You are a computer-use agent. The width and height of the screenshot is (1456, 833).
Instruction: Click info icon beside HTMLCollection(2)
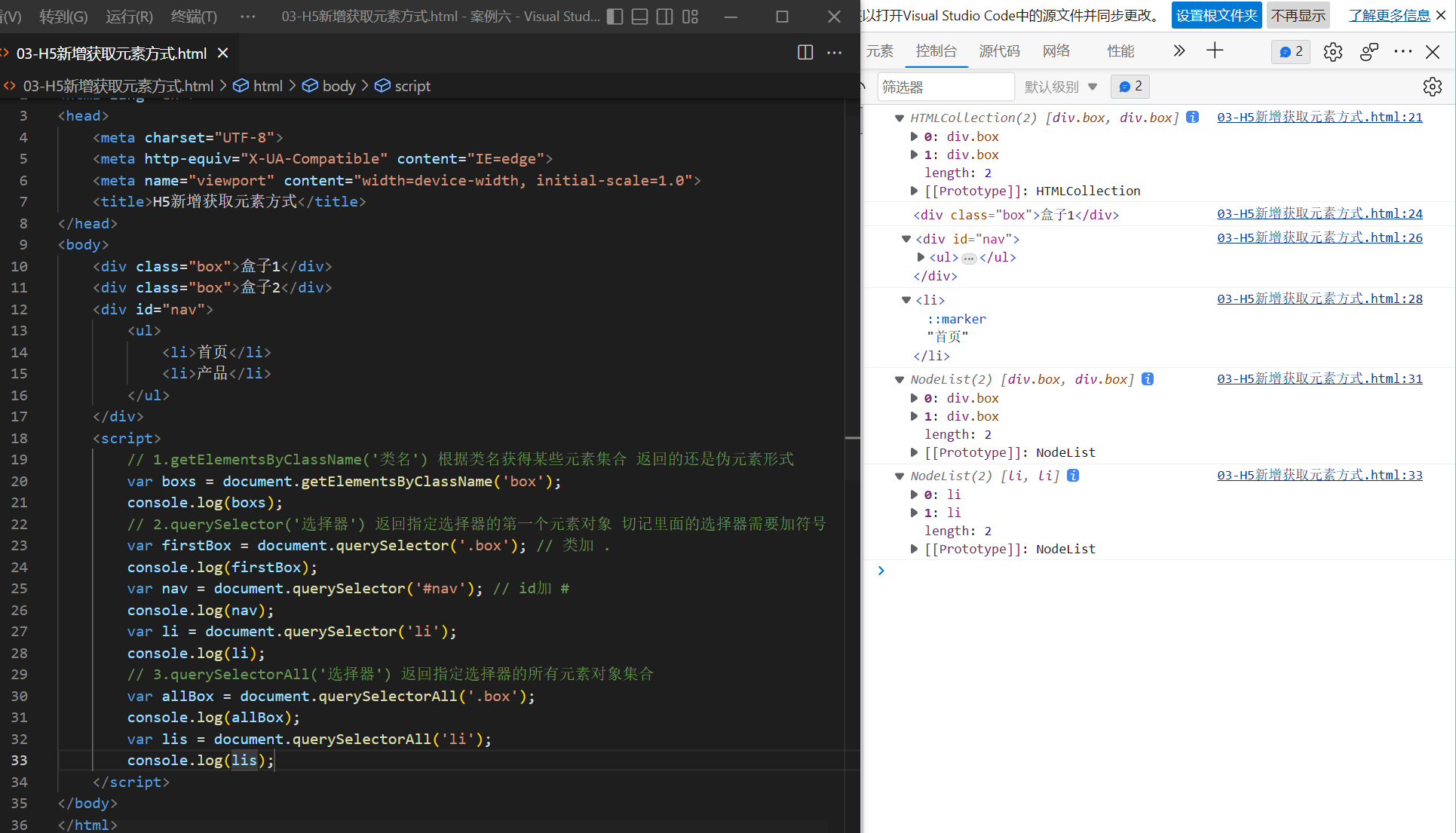coord(1192,117)
